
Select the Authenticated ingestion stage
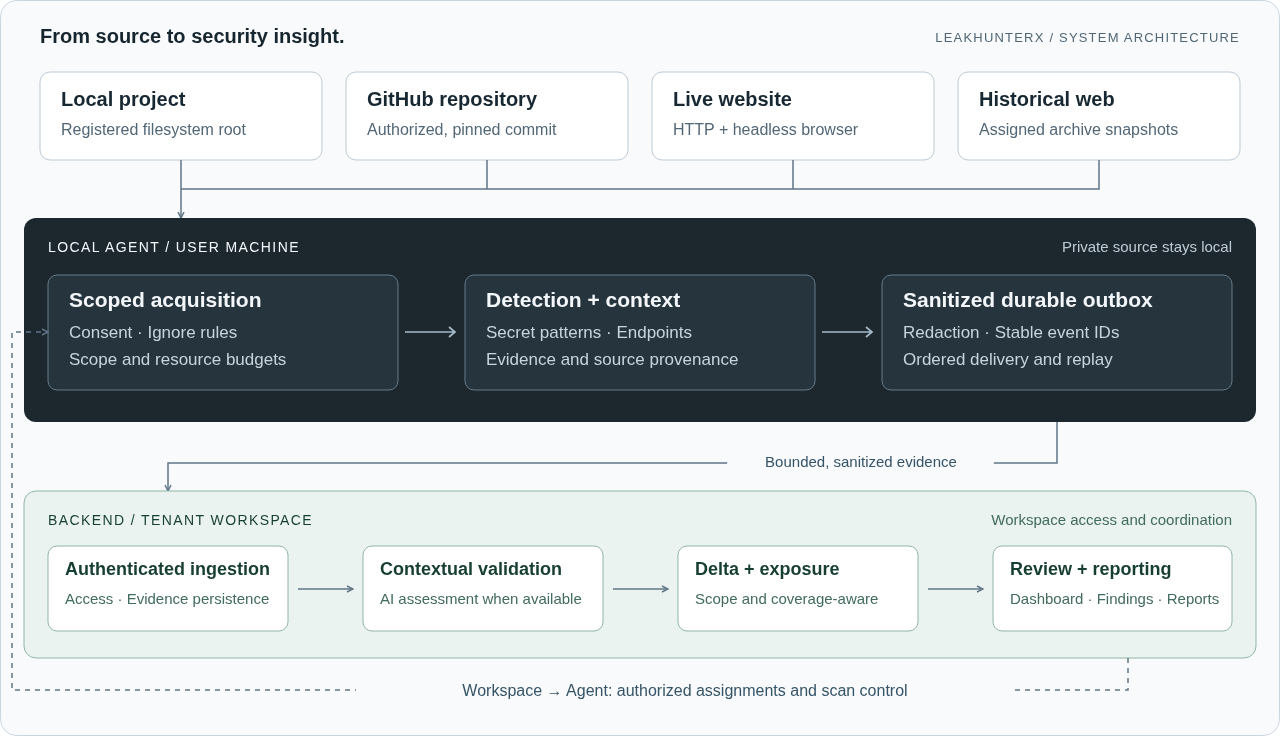click(168, 588)
